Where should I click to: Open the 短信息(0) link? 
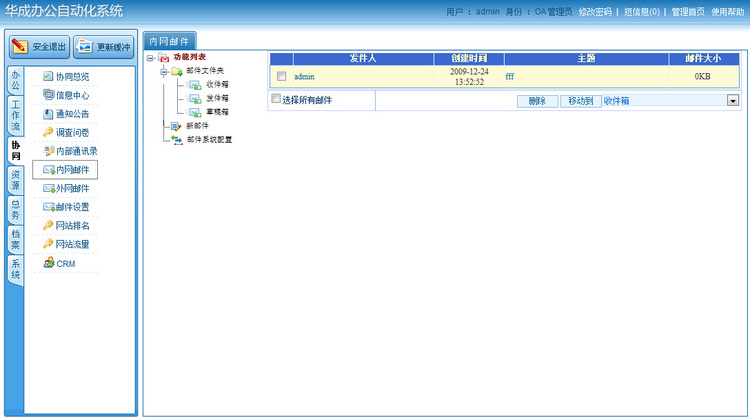(641, 11)
